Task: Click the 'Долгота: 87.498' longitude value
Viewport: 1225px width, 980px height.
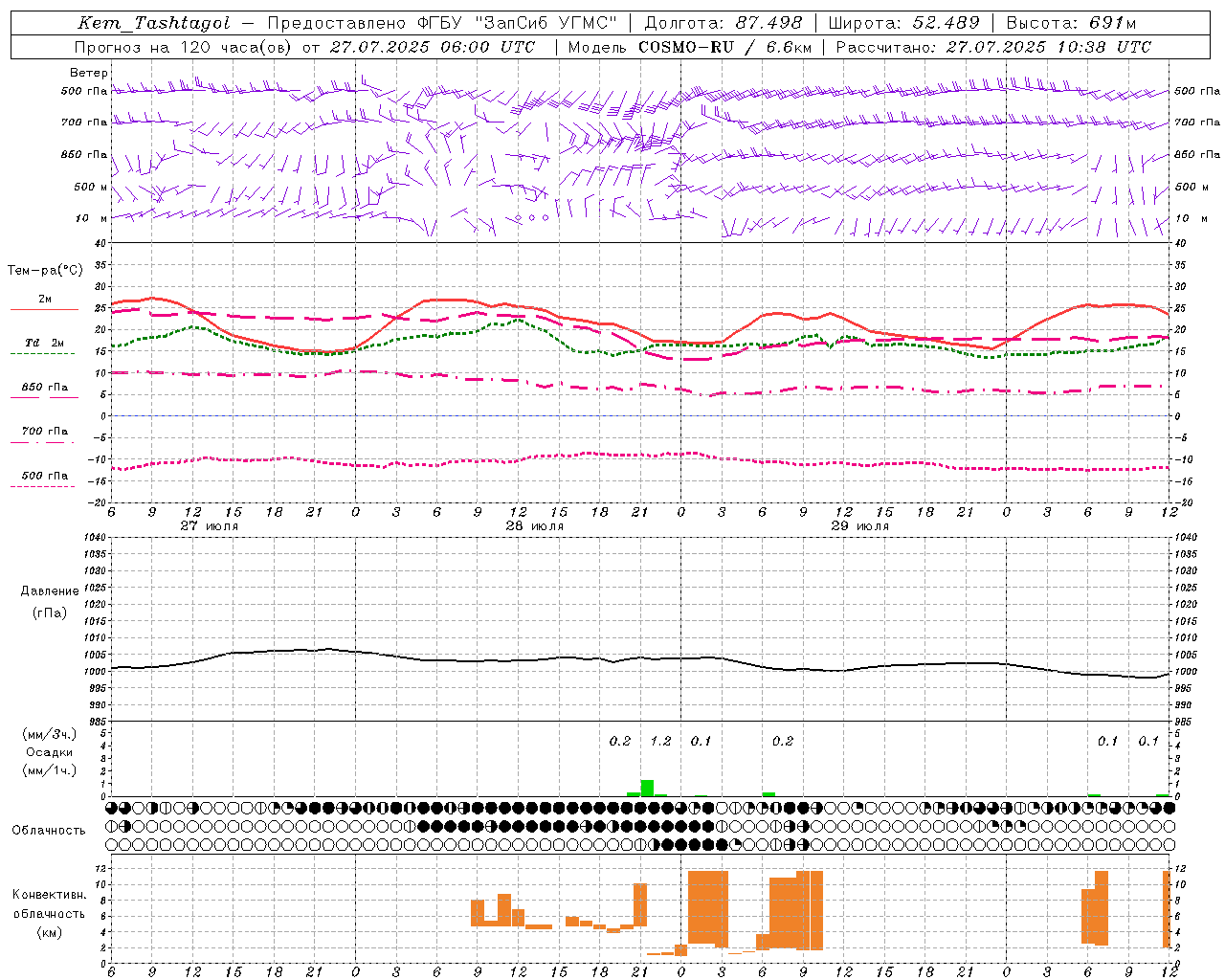Action: coord(724,23)
